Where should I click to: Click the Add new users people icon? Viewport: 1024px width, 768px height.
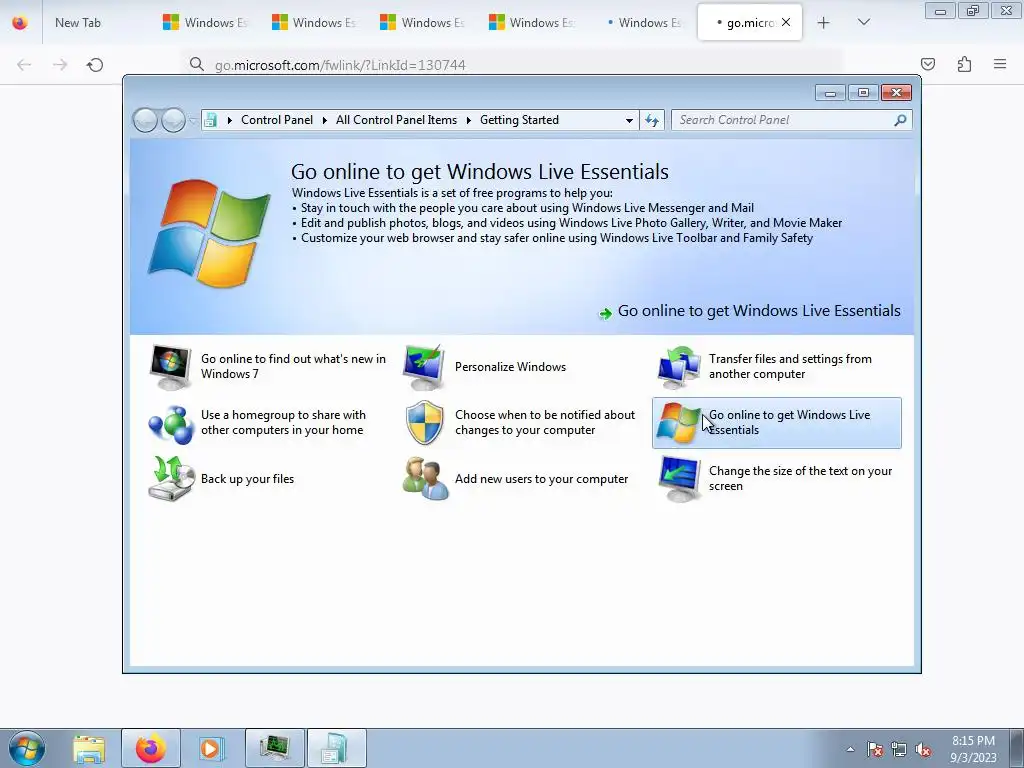[425, 479]
